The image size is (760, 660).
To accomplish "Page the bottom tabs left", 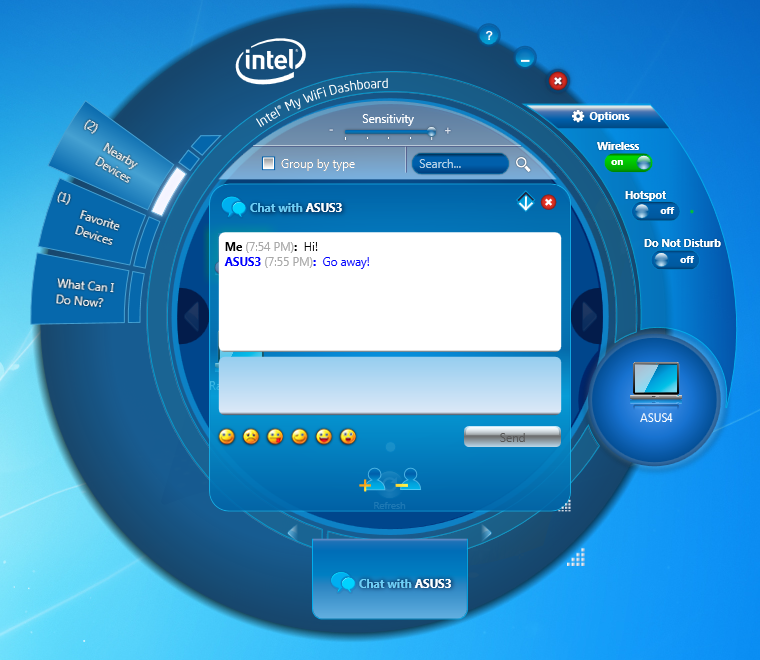I will (x=293, y=533).
